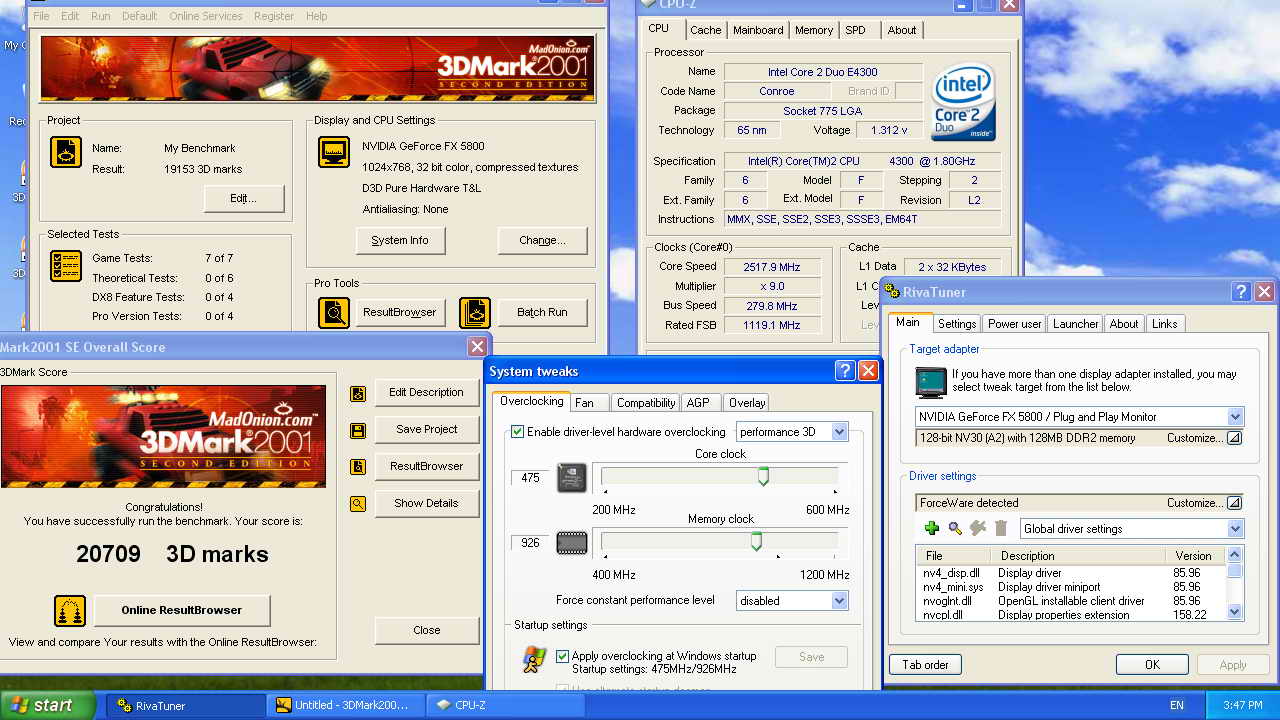
Task: Click the 3DMark2001 Second Edition banner
Action: coord(316,68)
